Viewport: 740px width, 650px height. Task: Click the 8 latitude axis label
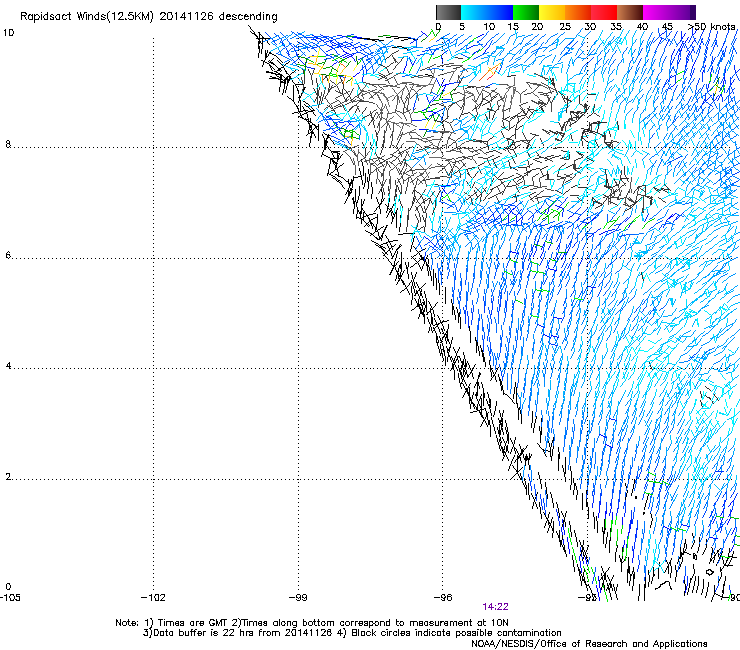click(x=8, y=144)
